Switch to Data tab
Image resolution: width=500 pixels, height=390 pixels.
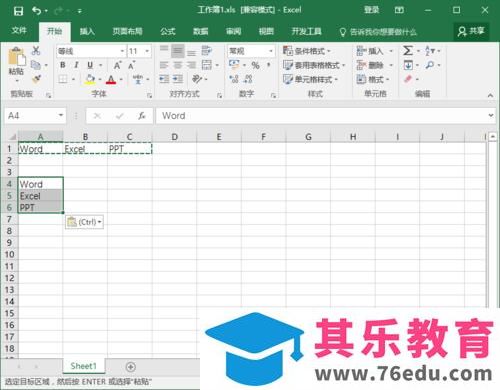(x=201, y=32)
